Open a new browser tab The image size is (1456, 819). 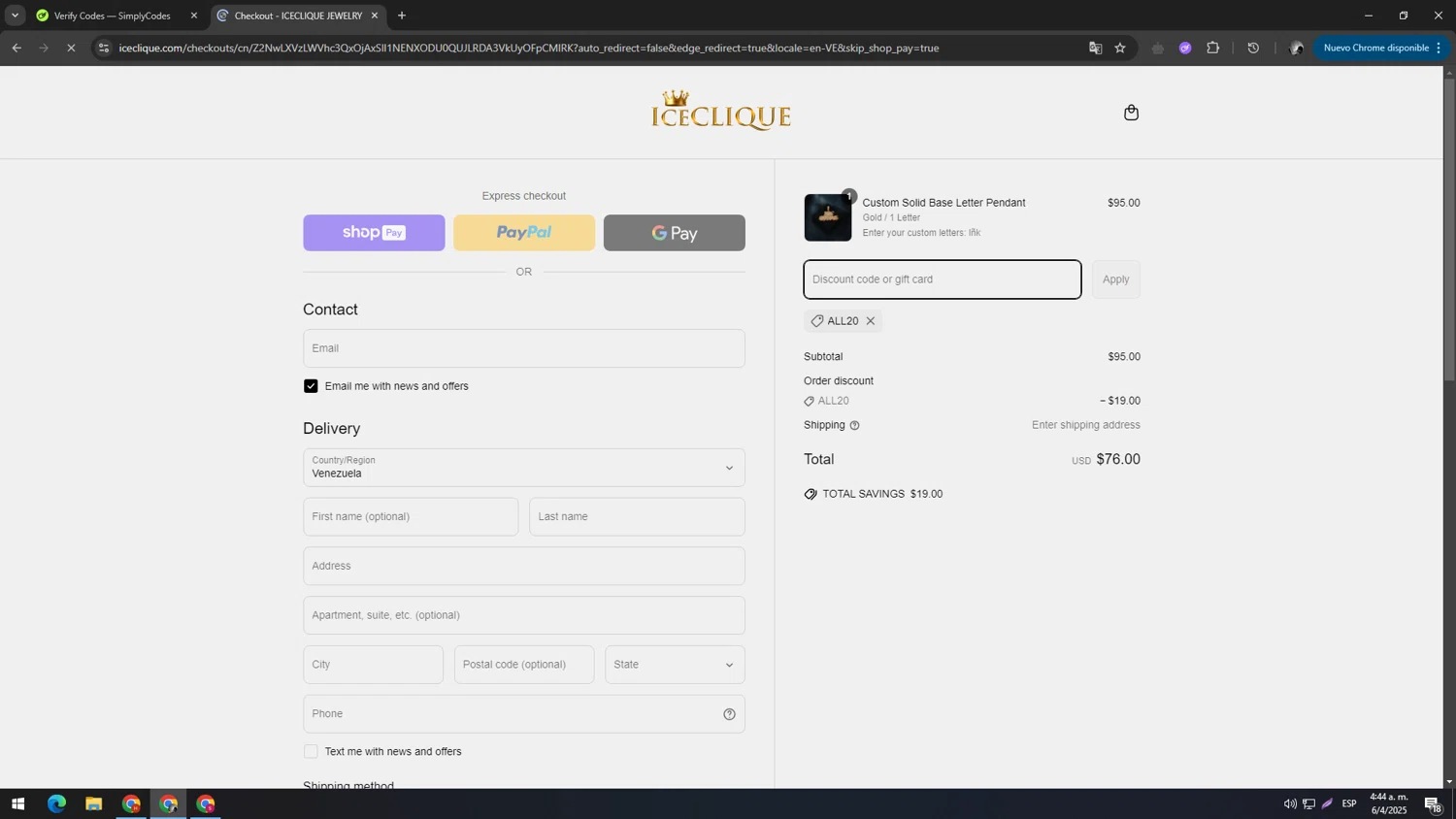[x=402, y=16]
